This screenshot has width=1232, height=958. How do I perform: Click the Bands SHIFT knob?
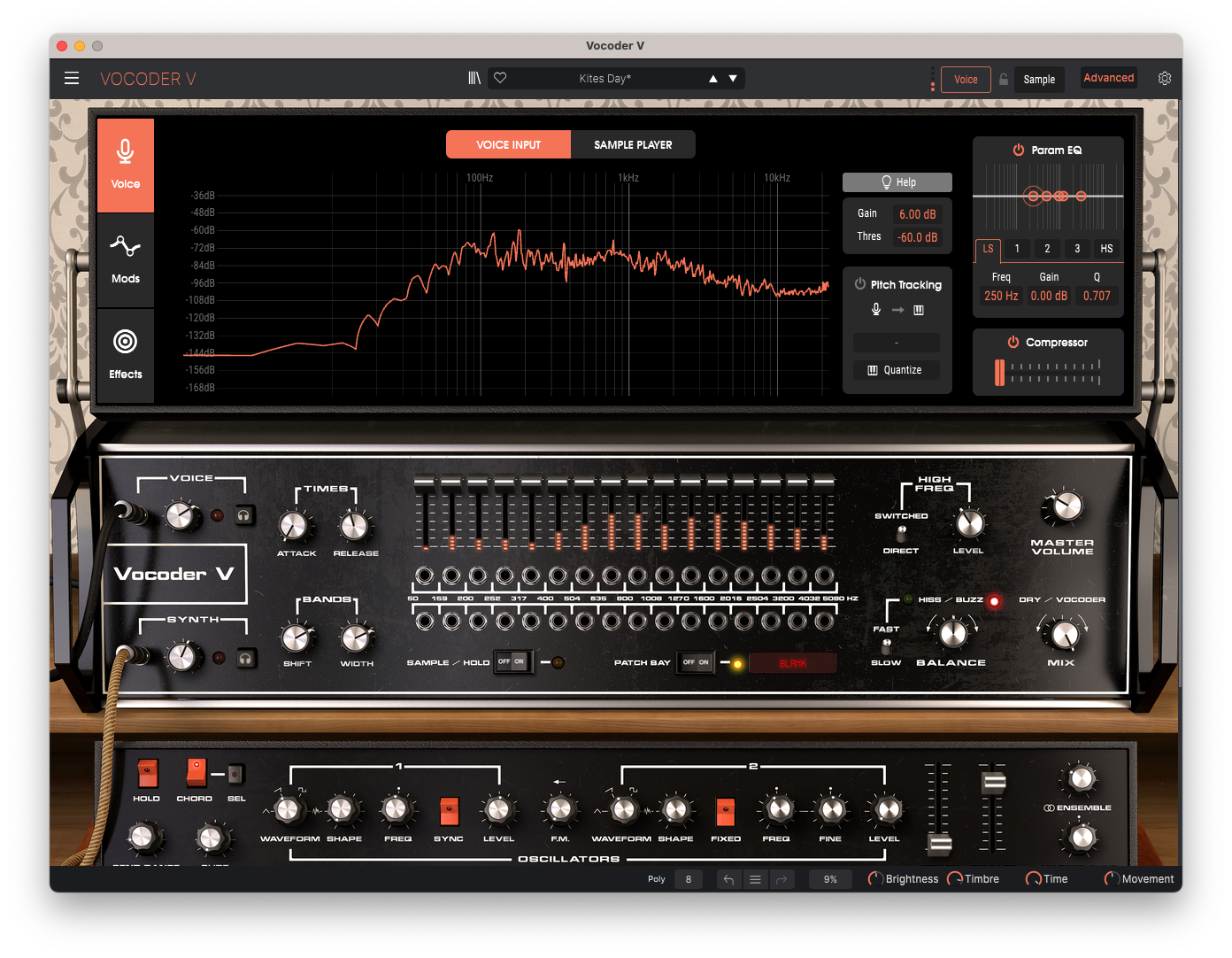[x=296, y=637]
